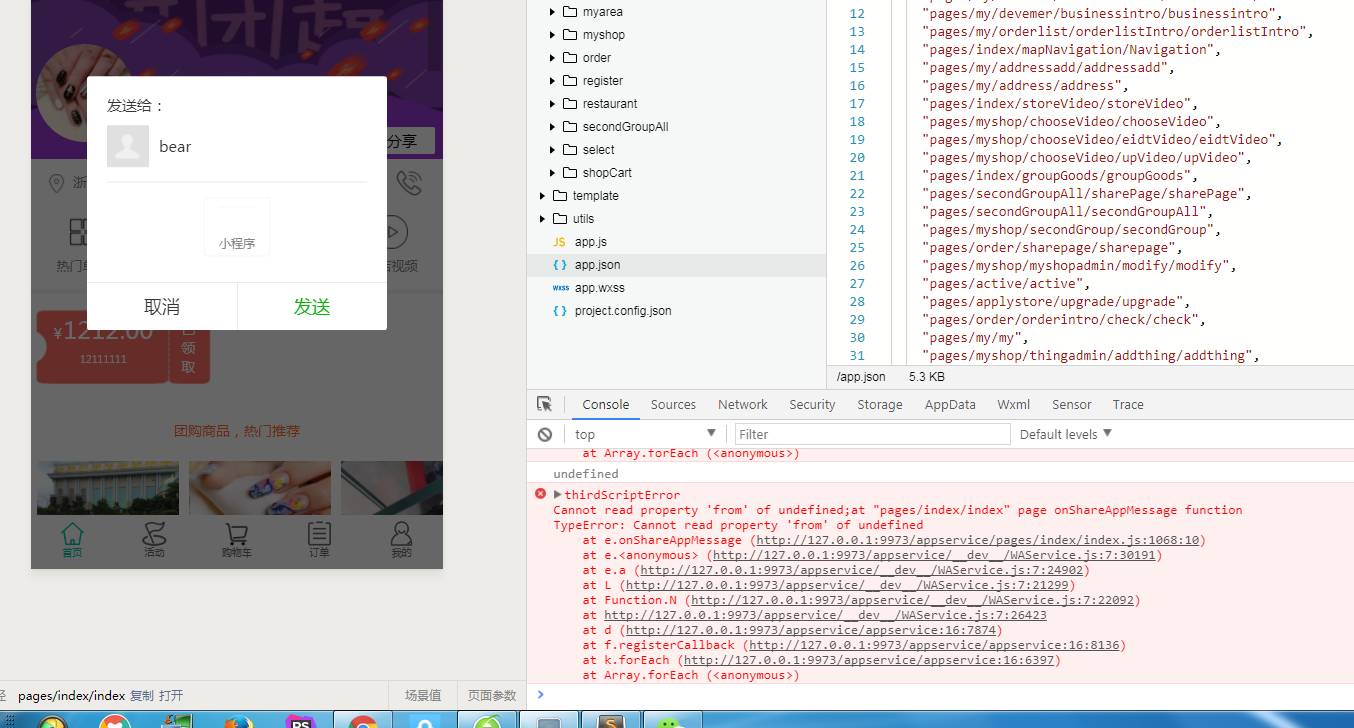Open the index.js:1068:10 error link
Viewport: 1354px width, 728px height.
point(977,540)
